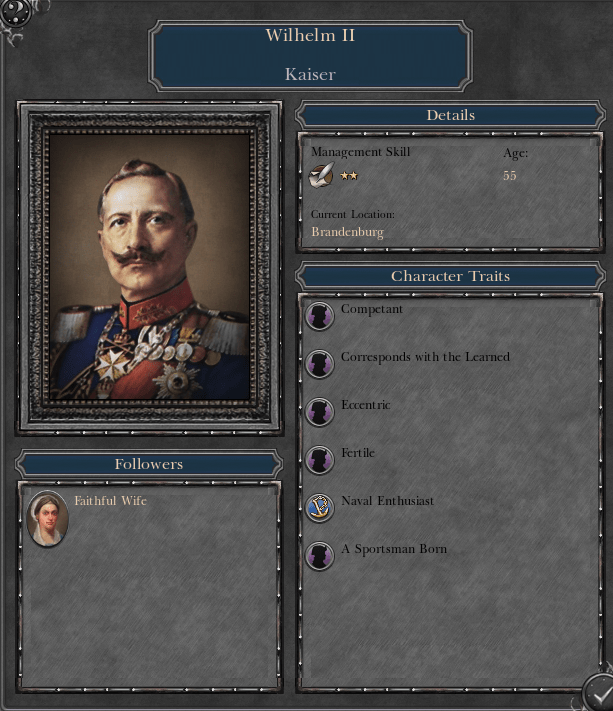
Task: Click the Fertile trait icon
Action: click(x=319, y=460)
